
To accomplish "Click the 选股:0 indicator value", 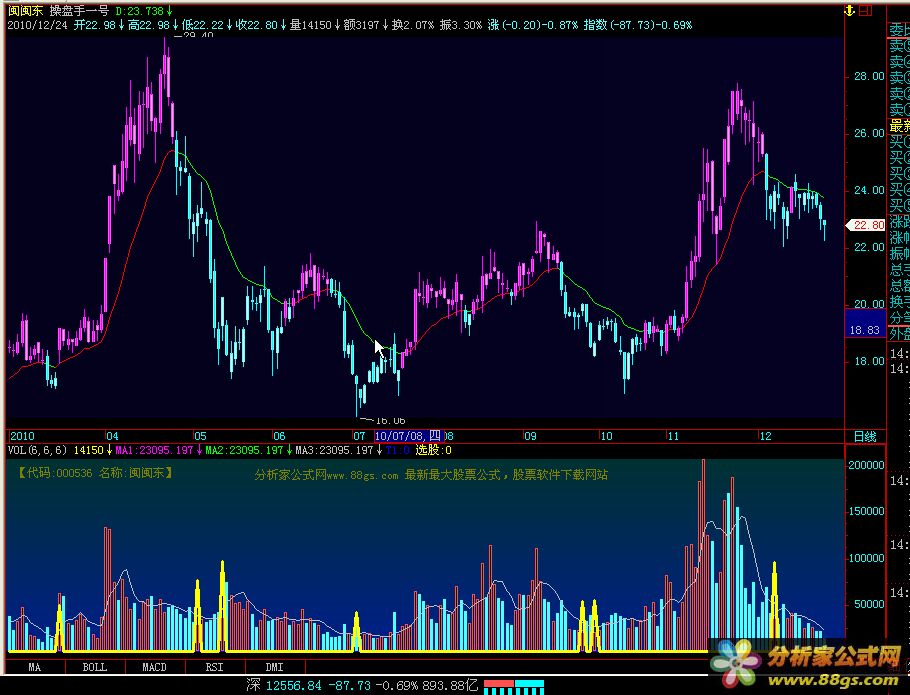I will pyautogui.click(x=433, y=450).
